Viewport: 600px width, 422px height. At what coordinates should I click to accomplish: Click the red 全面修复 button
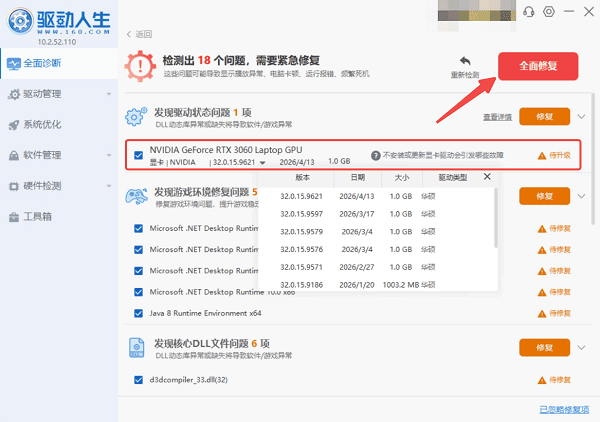pos(538,66)
